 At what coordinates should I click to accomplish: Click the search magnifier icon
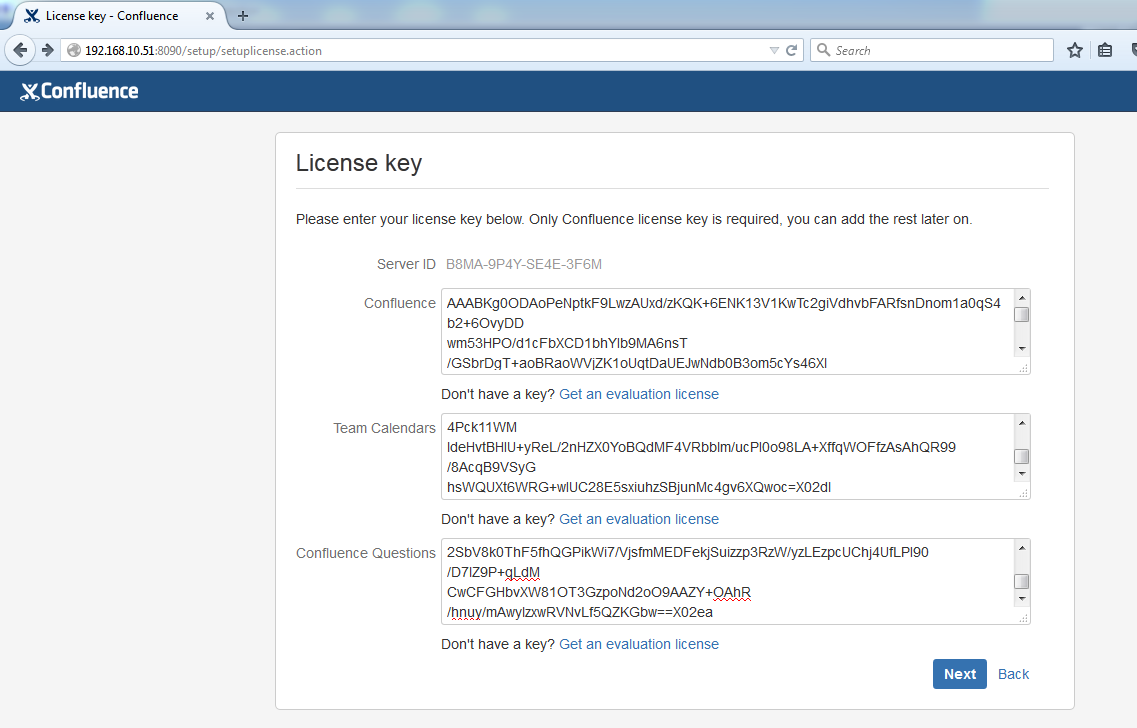coord(823,50)
